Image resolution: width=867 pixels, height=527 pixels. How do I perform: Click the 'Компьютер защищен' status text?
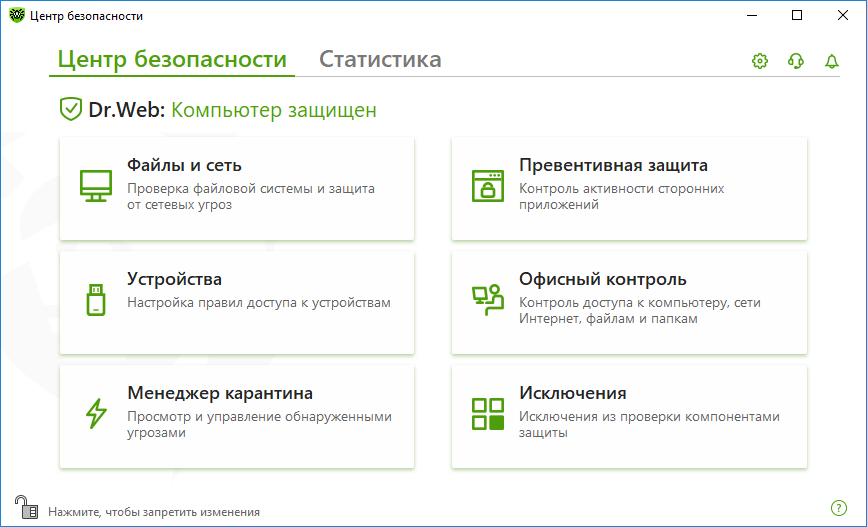[274, 110]
